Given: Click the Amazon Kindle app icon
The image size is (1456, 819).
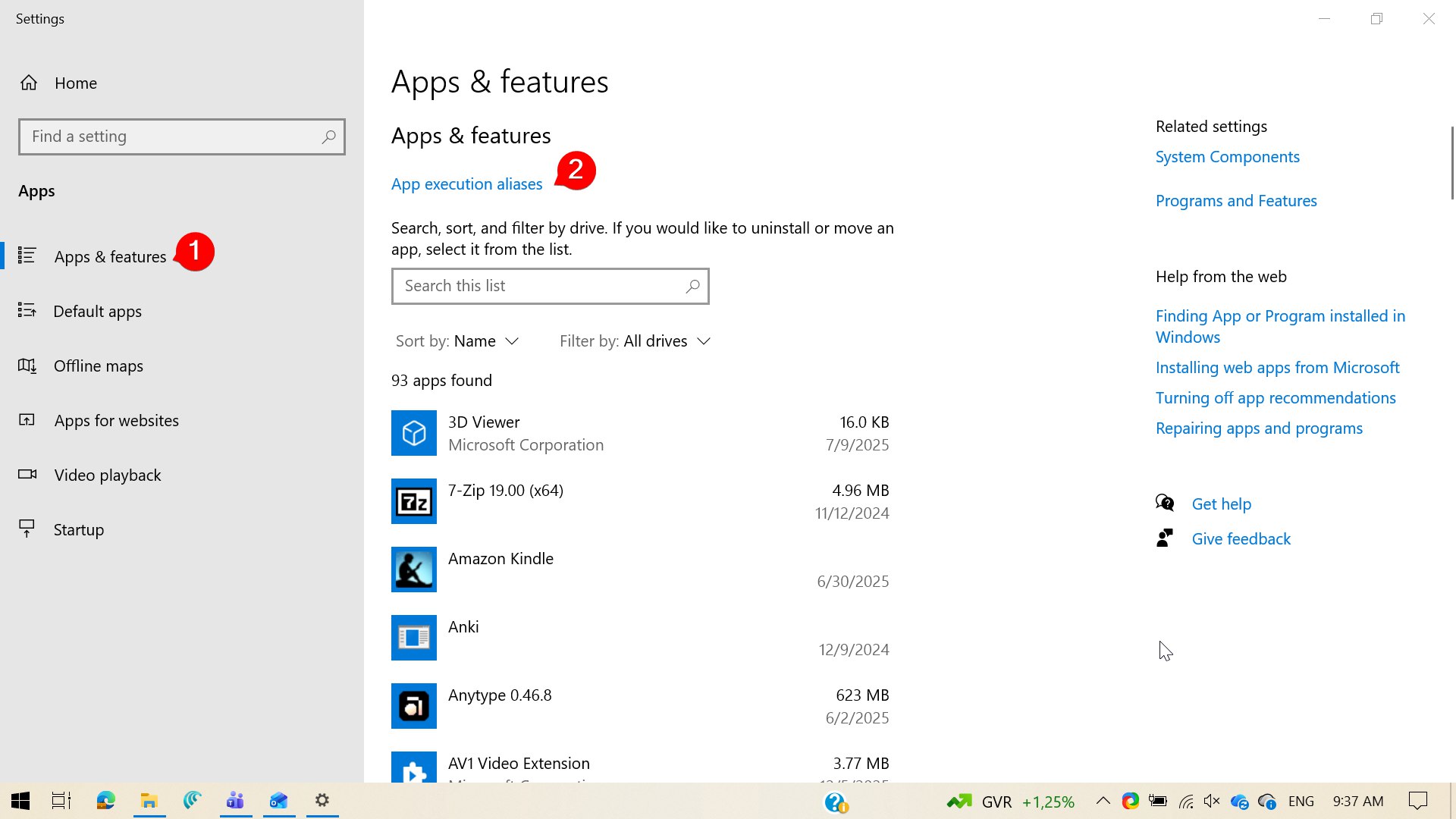Looking at the screenshot, I should (x=414, y=570).
